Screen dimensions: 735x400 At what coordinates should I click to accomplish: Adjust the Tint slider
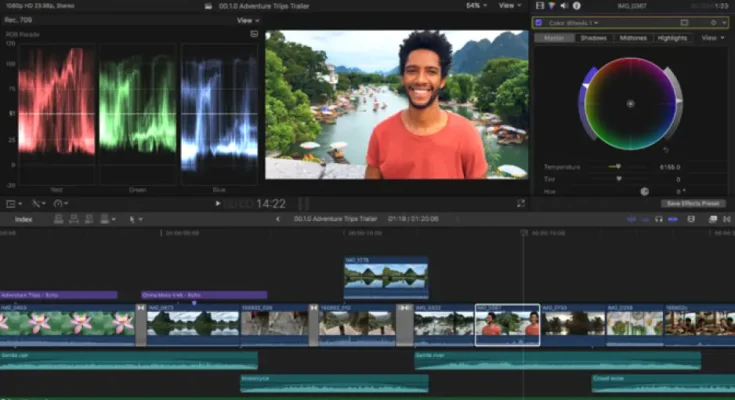pyautogui.click(x=619, y=179)
